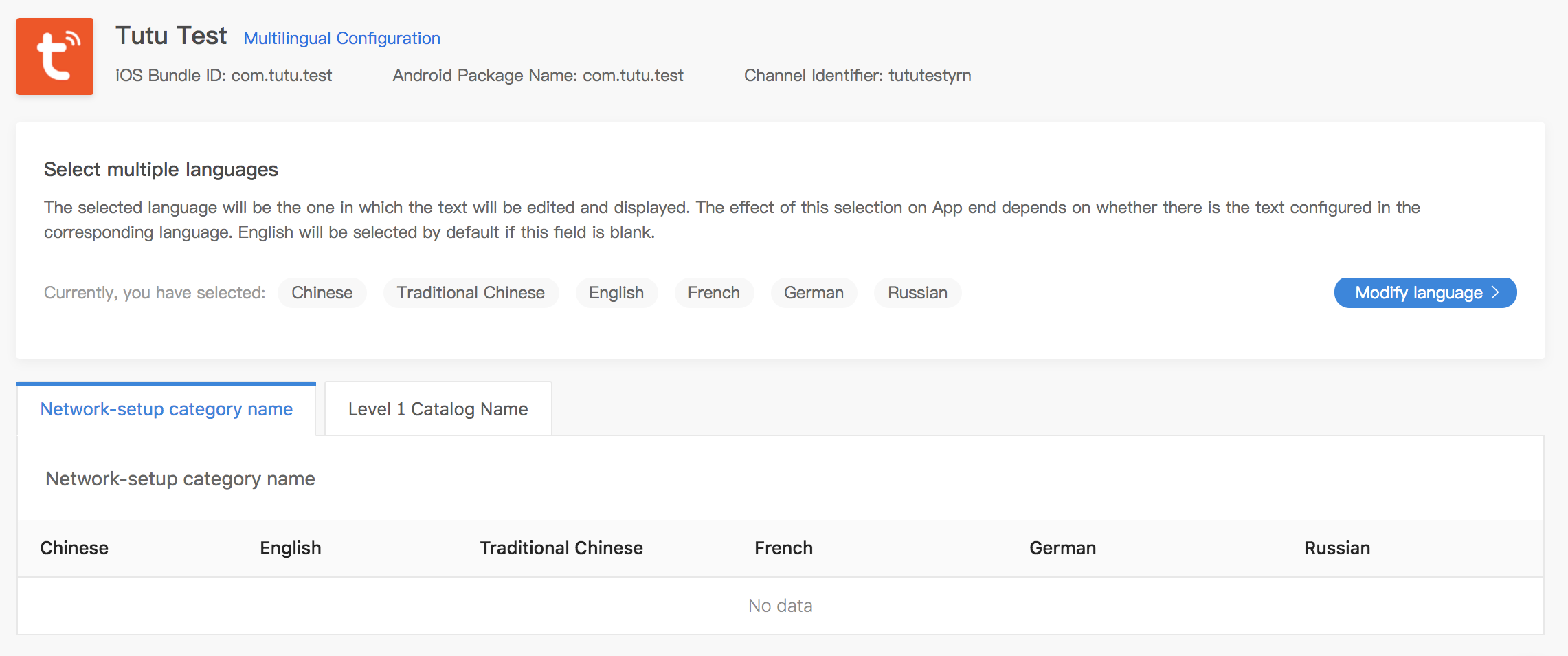Screen dimensions: 1568x656
Task: Click the French table column header
Action: coord(783,548)
